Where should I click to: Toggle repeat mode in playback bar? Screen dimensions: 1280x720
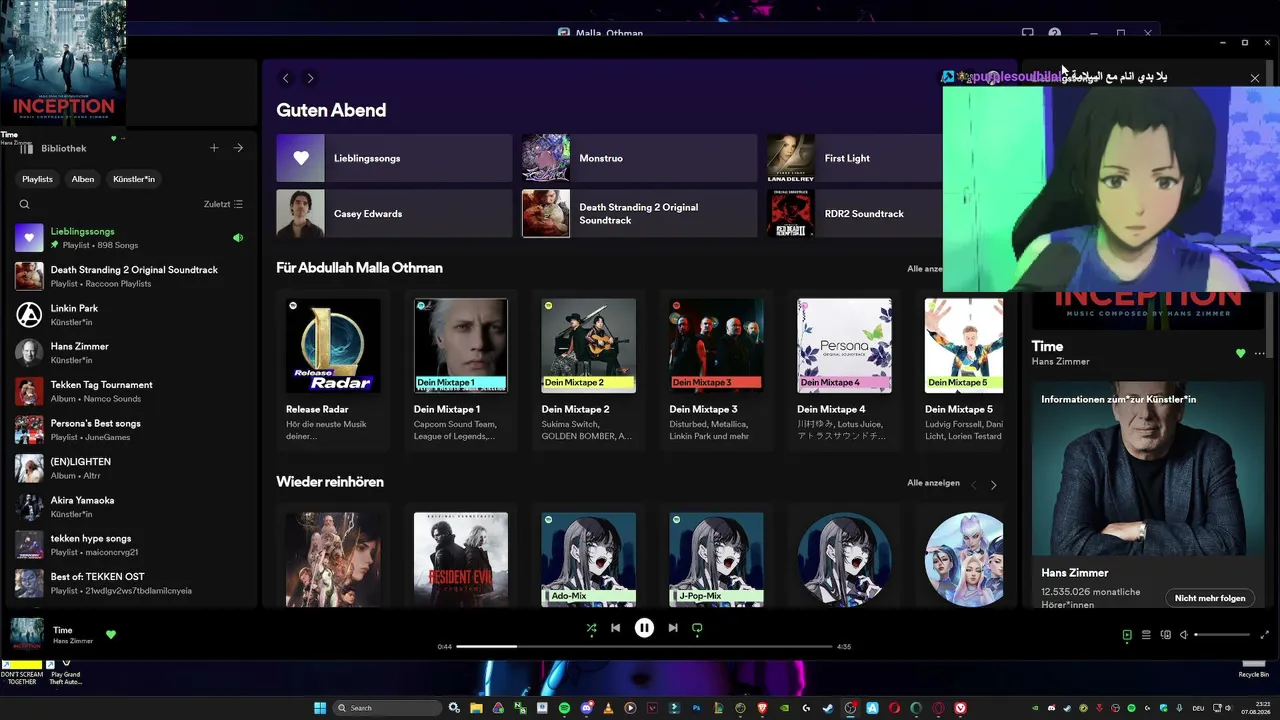click(x=697, y=628)
